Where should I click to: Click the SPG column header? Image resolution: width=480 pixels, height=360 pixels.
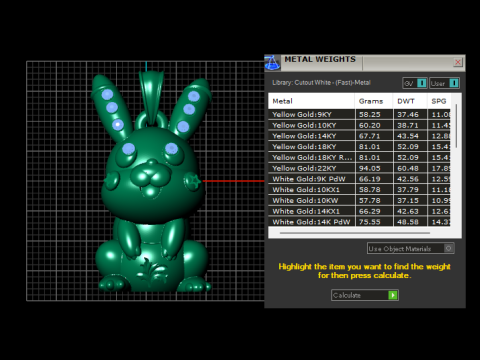pyautogui.click(x=439, y=101)
